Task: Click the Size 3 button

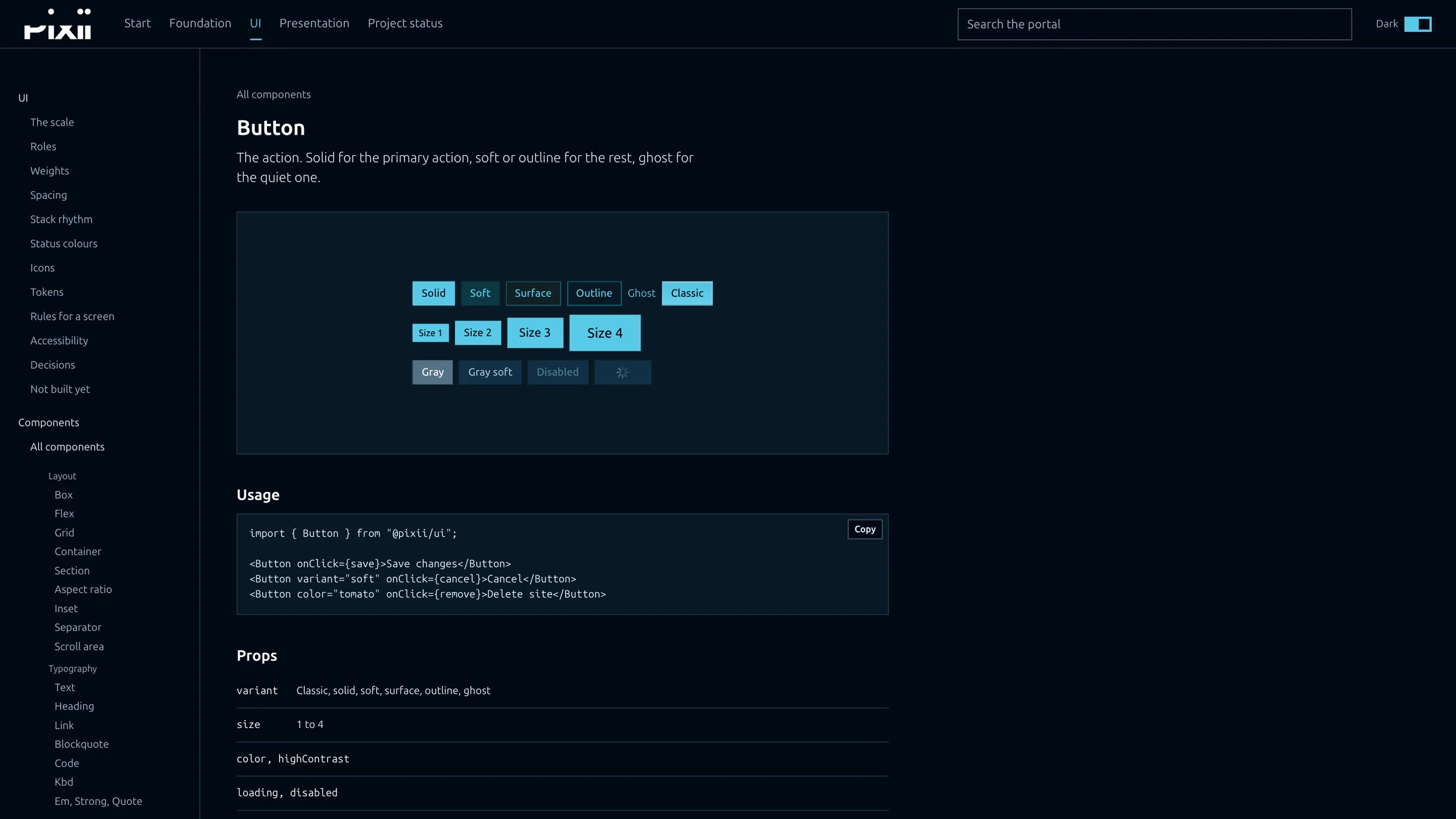Action: (535, 333)
